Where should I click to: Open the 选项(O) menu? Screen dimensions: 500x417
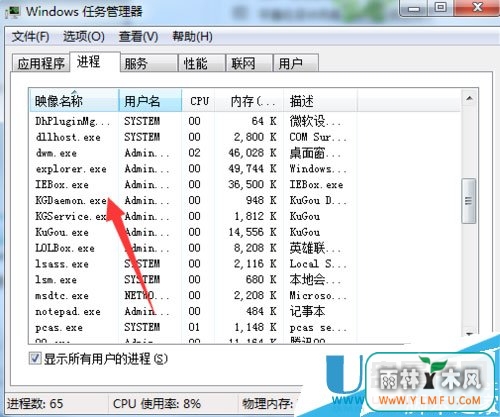coord(84,36)
